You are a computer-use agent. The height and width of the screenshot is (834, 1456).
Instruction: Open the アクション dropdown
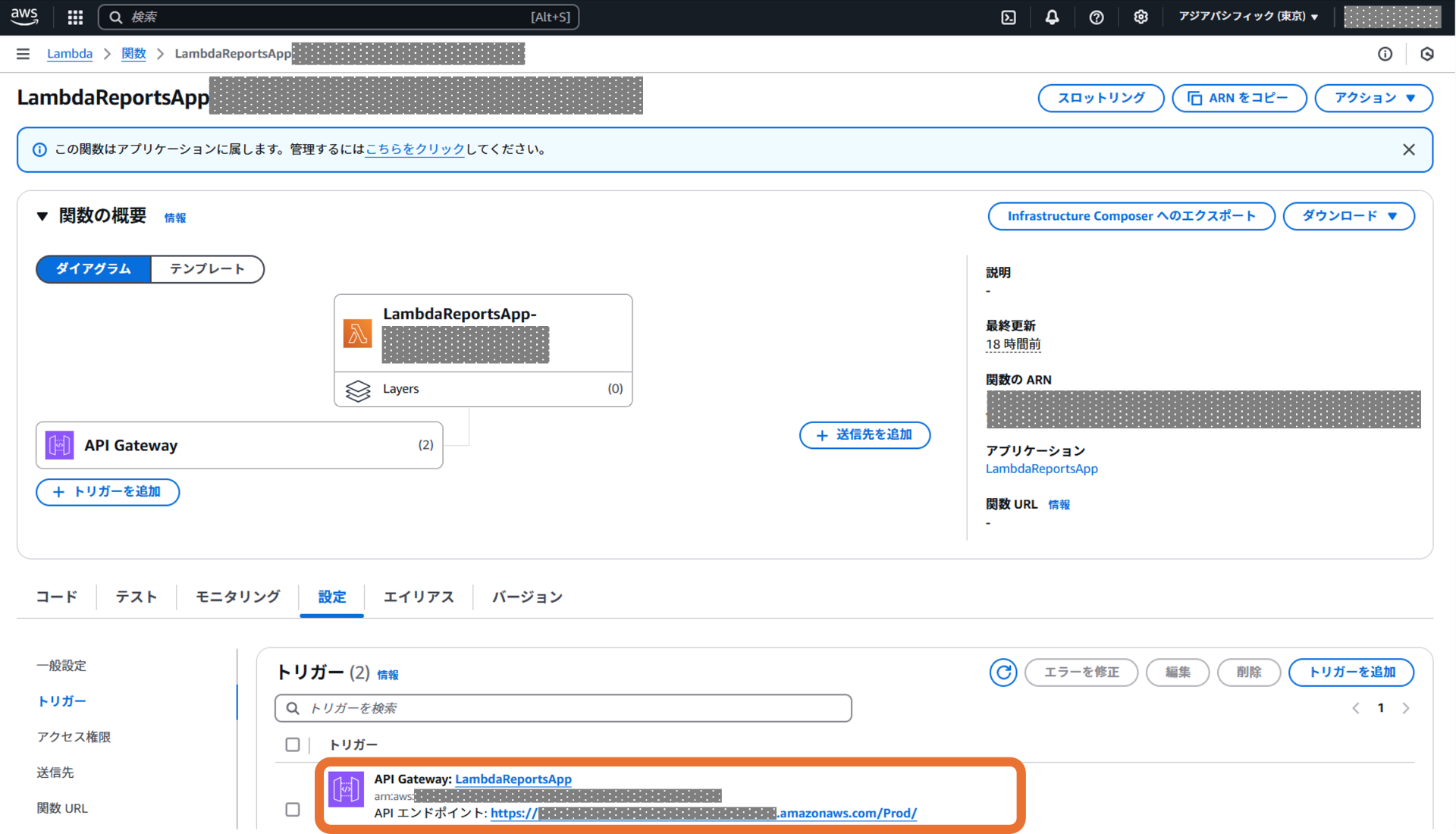(1374, 98)
